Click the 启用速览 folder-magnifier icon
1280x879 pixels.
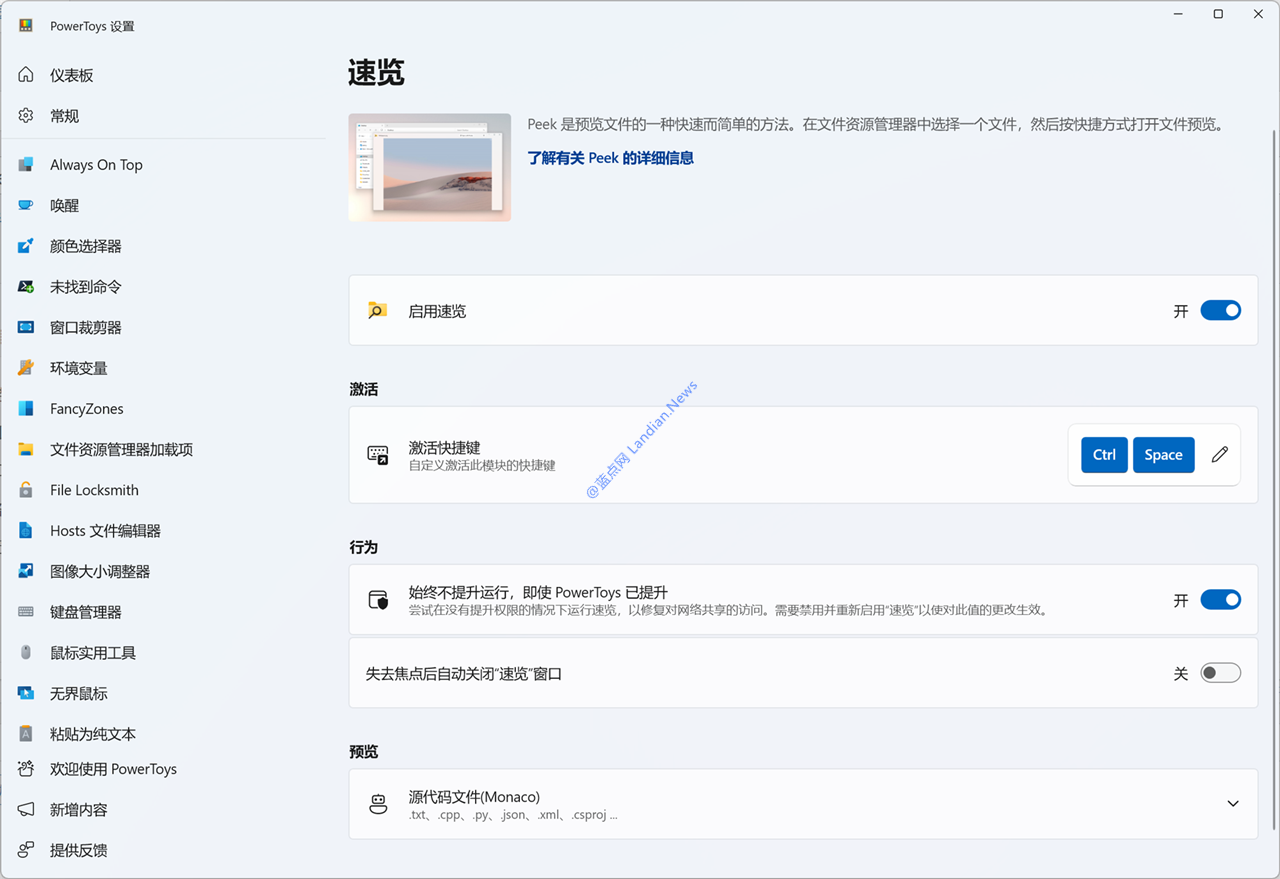377,311
